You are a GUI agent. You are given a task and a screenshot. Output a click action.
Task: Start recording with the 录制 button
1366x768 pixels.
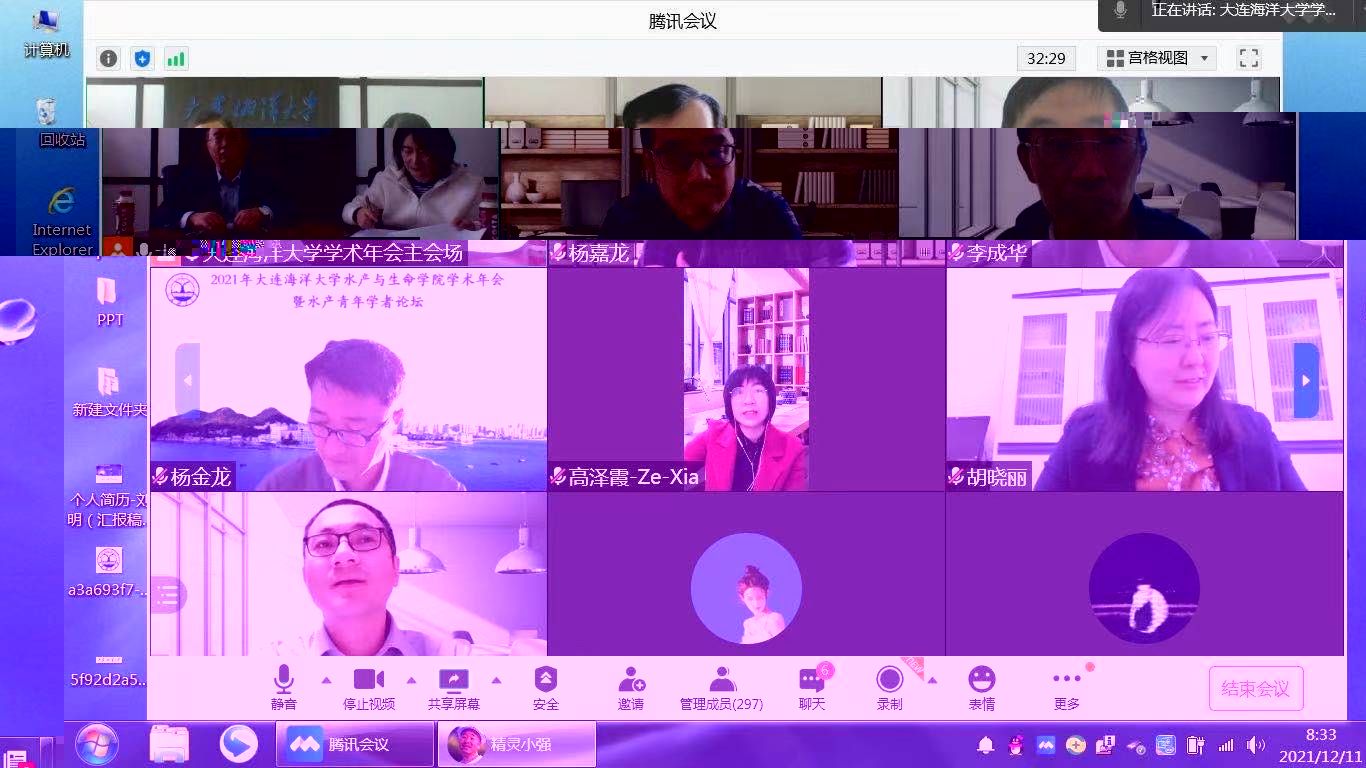[x=890, y=688]
